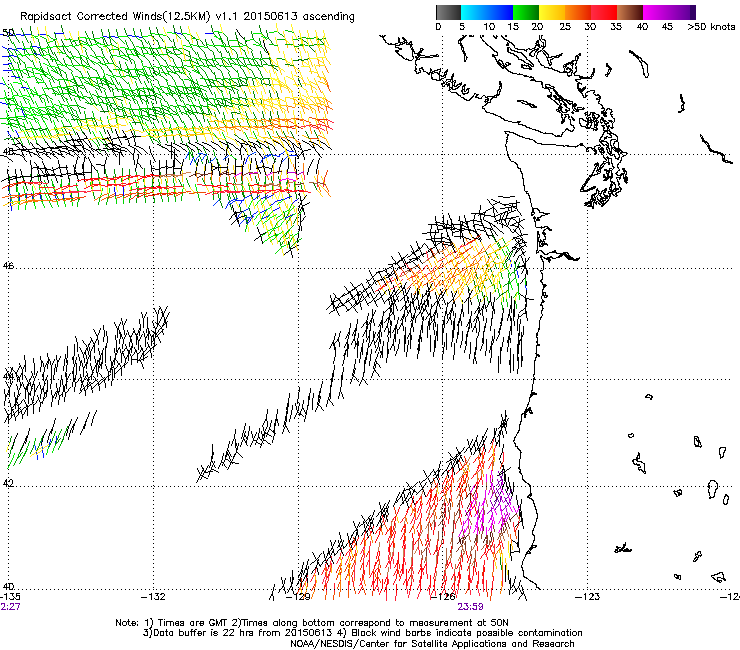The height and width of the screenshot is (650, 740).
Task: Click the gray 0-5 knots legend swatch
Action: coord(448,12)
